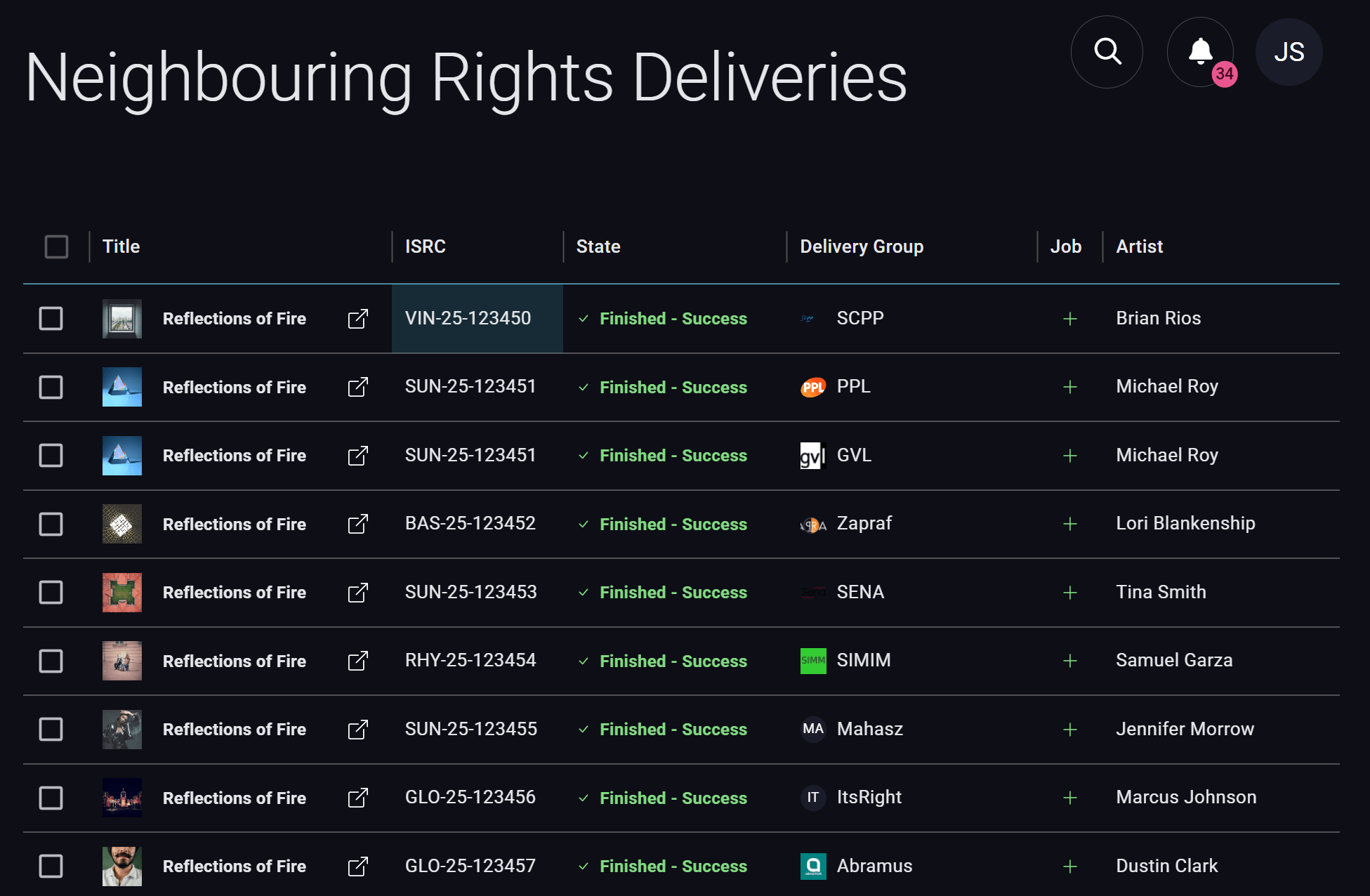Sort by Delivery Group column header
The height and width of the screenshot is (896, 1370).
click(862, 246)
